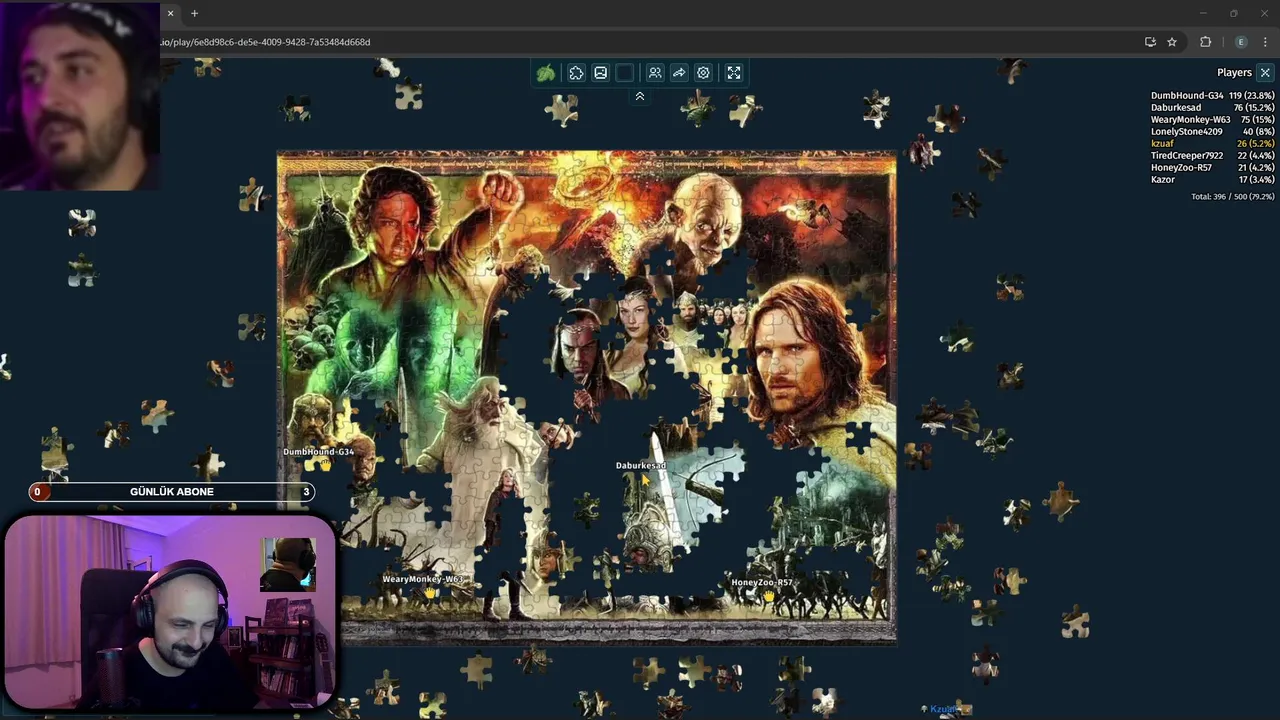Open the browser extensions puzzle icon
The width and height of the screenshot is (1280, 720).
1205,42
